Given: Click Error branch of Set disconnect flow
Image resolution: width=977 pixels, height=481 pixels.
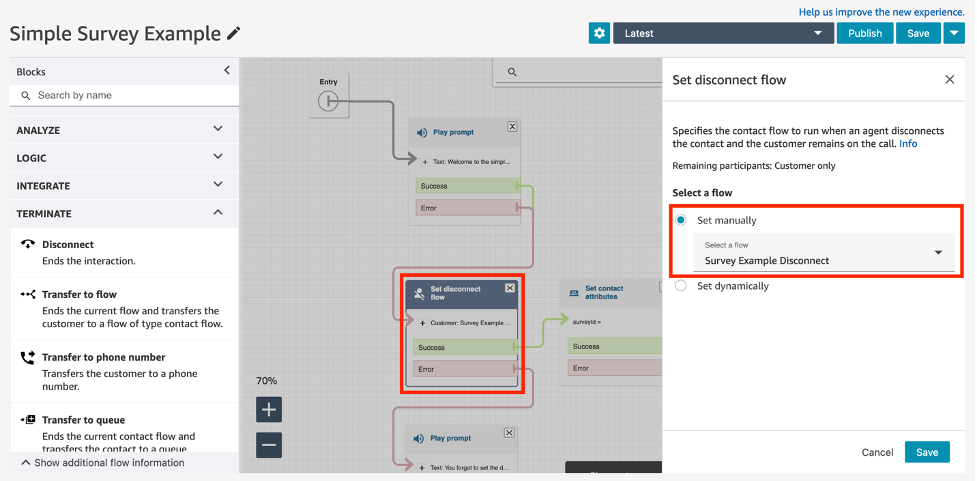Looking at the screenshot, I should tap(464, 369).
